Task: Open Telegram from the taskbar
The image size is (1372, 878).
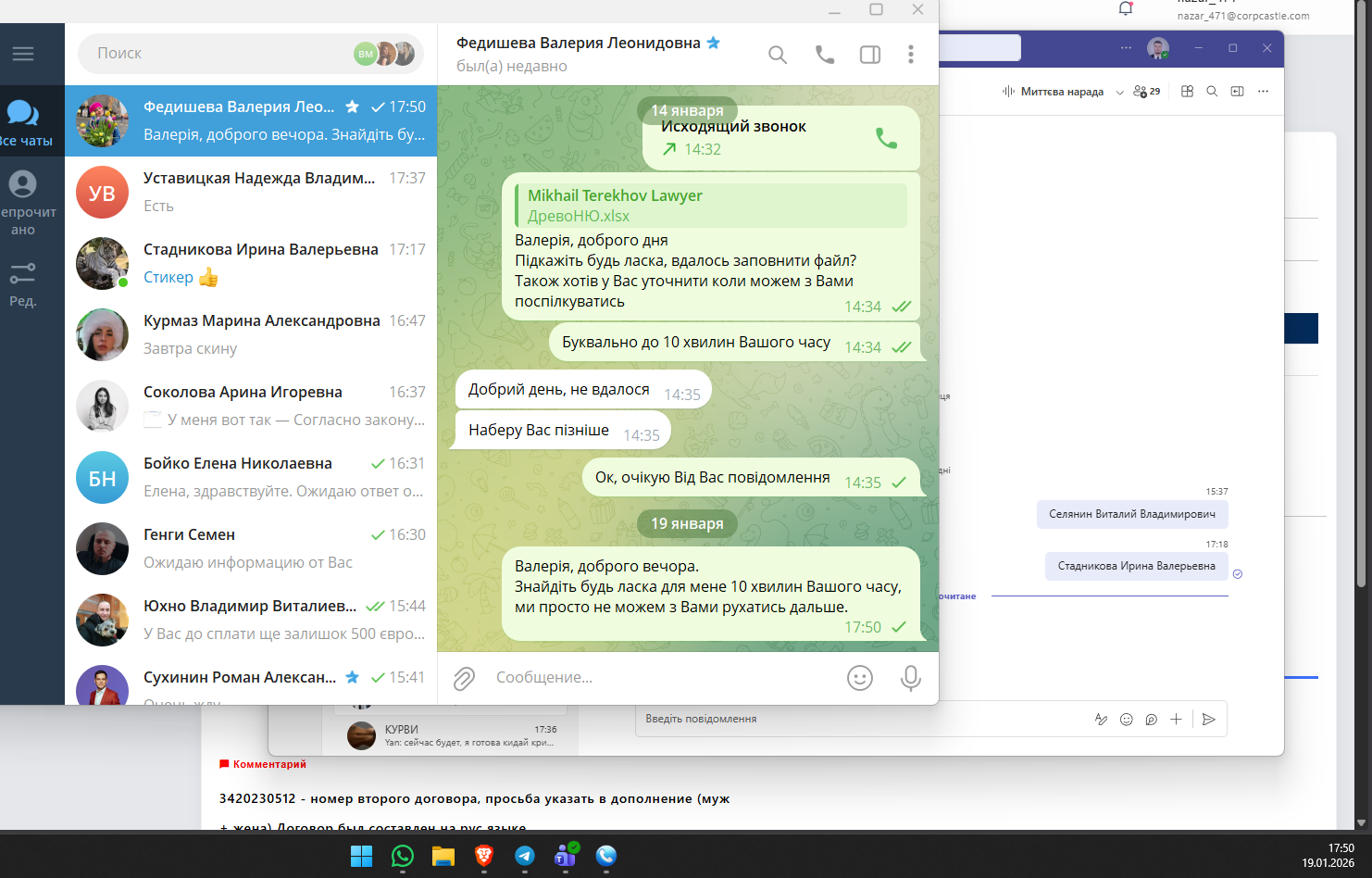Action: pos(524,856)
